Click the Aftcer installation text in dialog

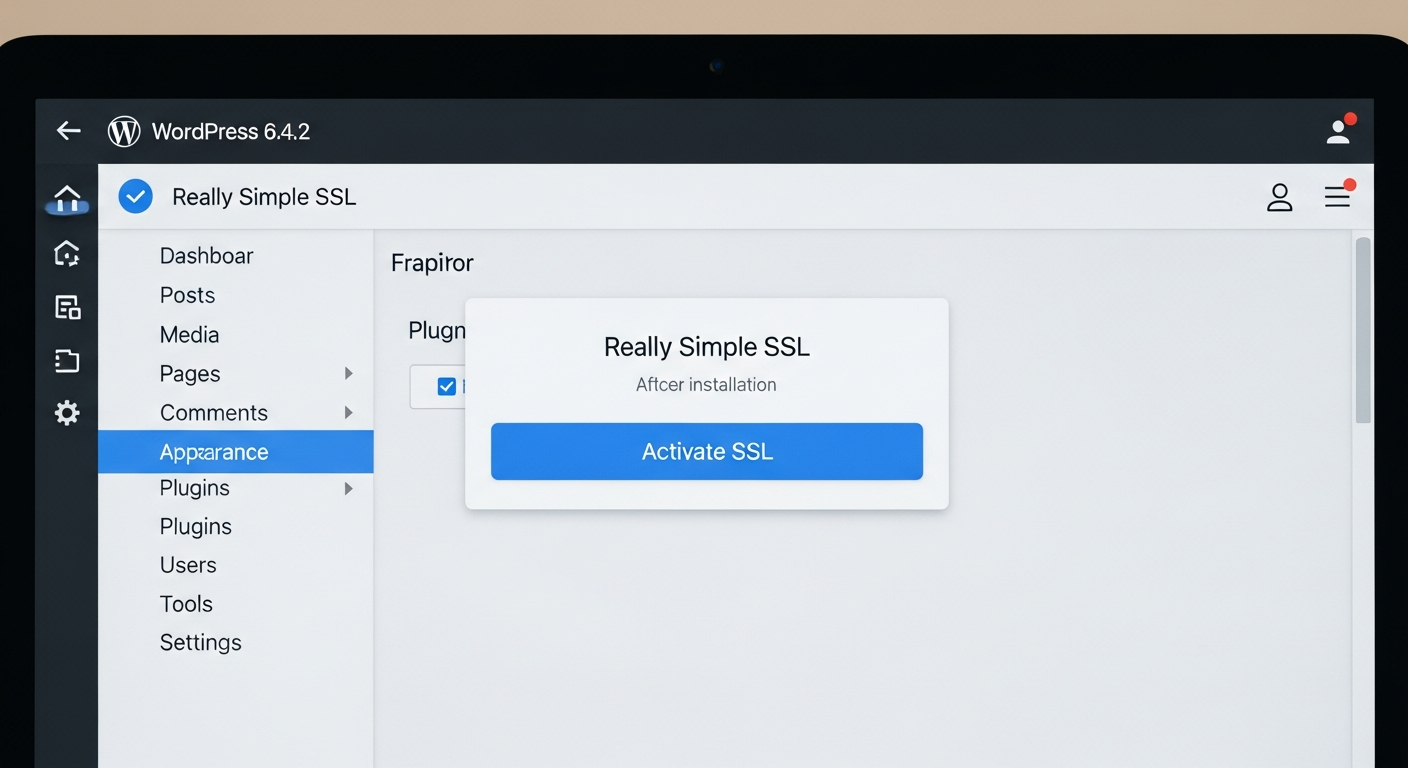(706, 385)
